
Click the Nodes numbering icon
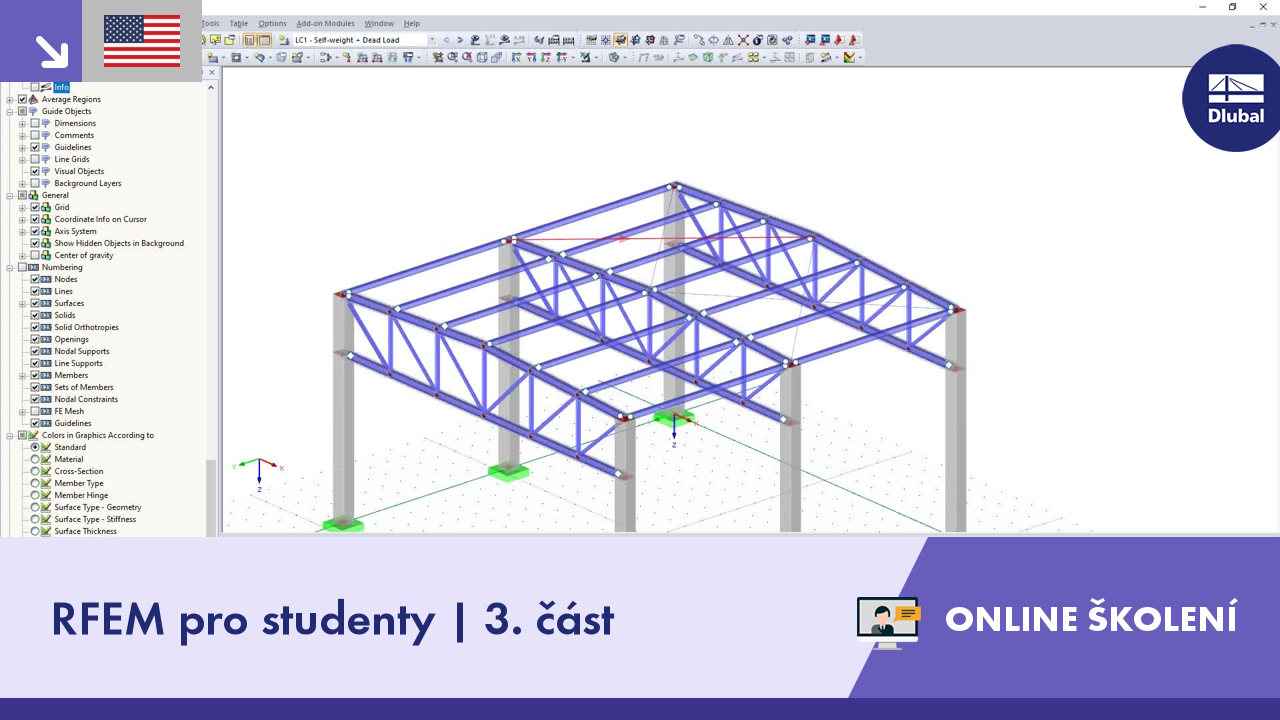pos(46,279)
